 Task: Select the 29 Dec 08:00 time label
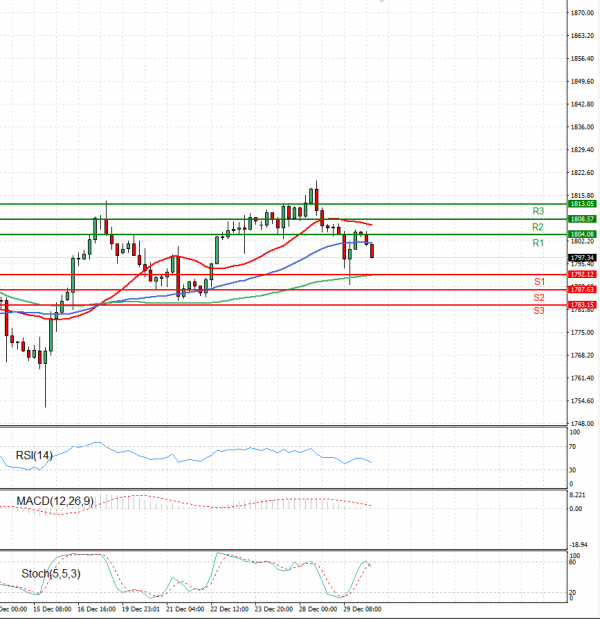[x=359, y=608]
